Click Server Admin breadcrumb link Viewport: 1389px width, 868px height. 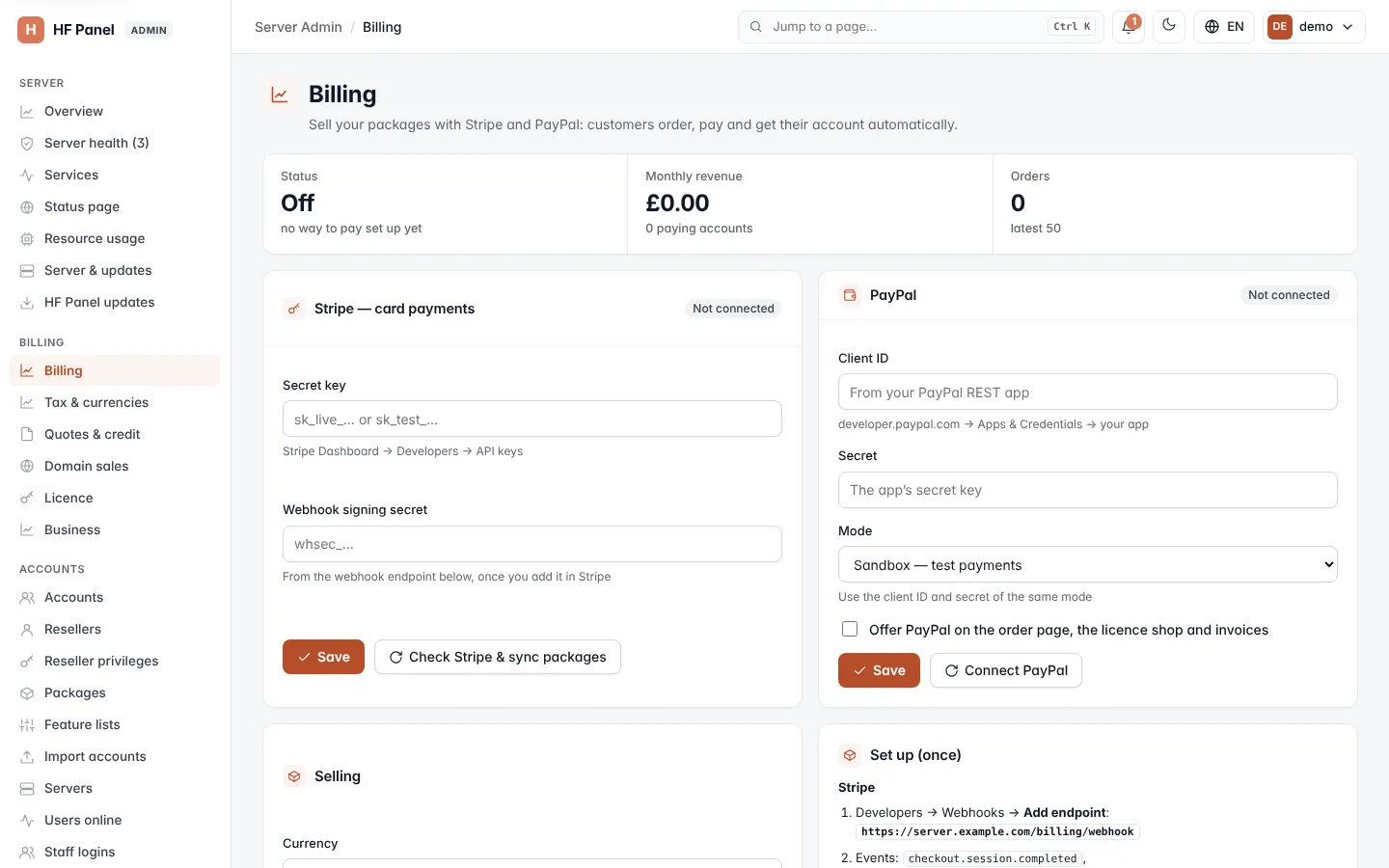tap(298, 27)
